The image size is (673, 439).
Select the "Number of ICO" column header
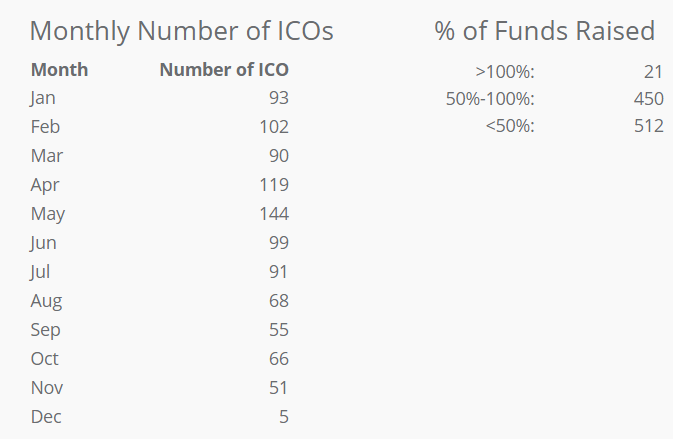click(224, 70)
